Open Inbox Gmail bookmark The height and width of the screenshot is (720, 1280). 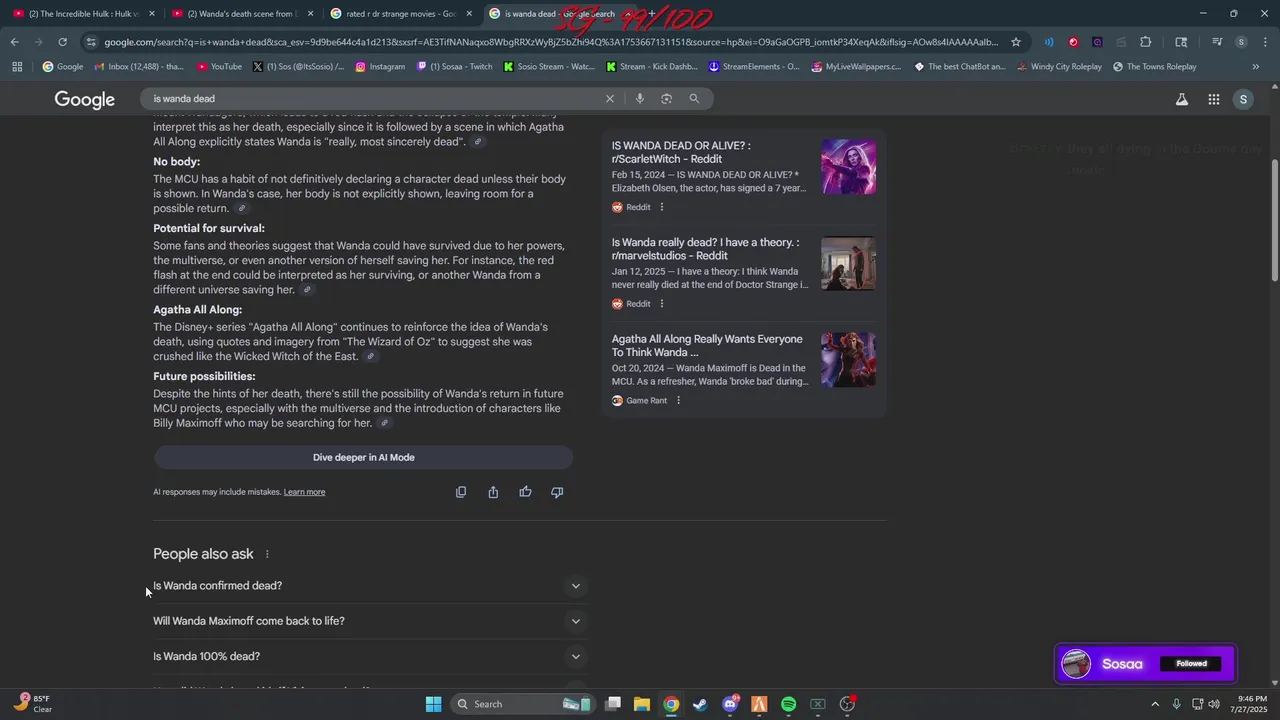click(x=139, y=67)
